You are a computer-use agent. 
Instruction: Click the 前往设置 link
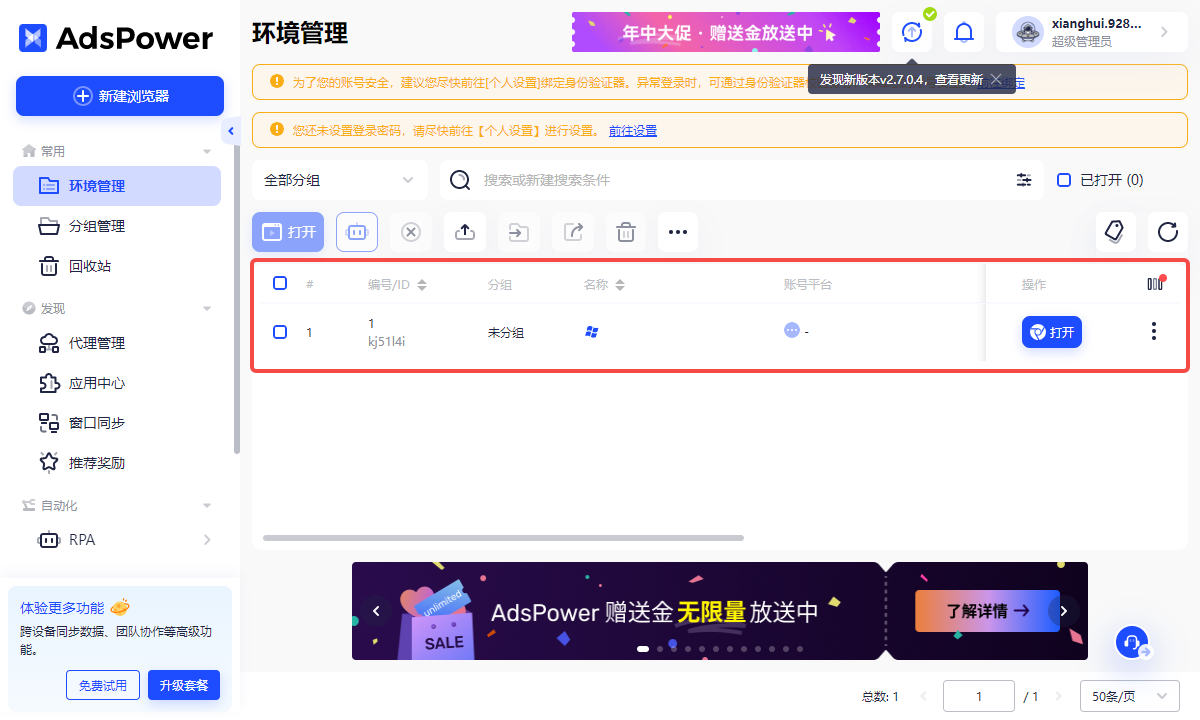pyautogui.click(x=633, y=130)
